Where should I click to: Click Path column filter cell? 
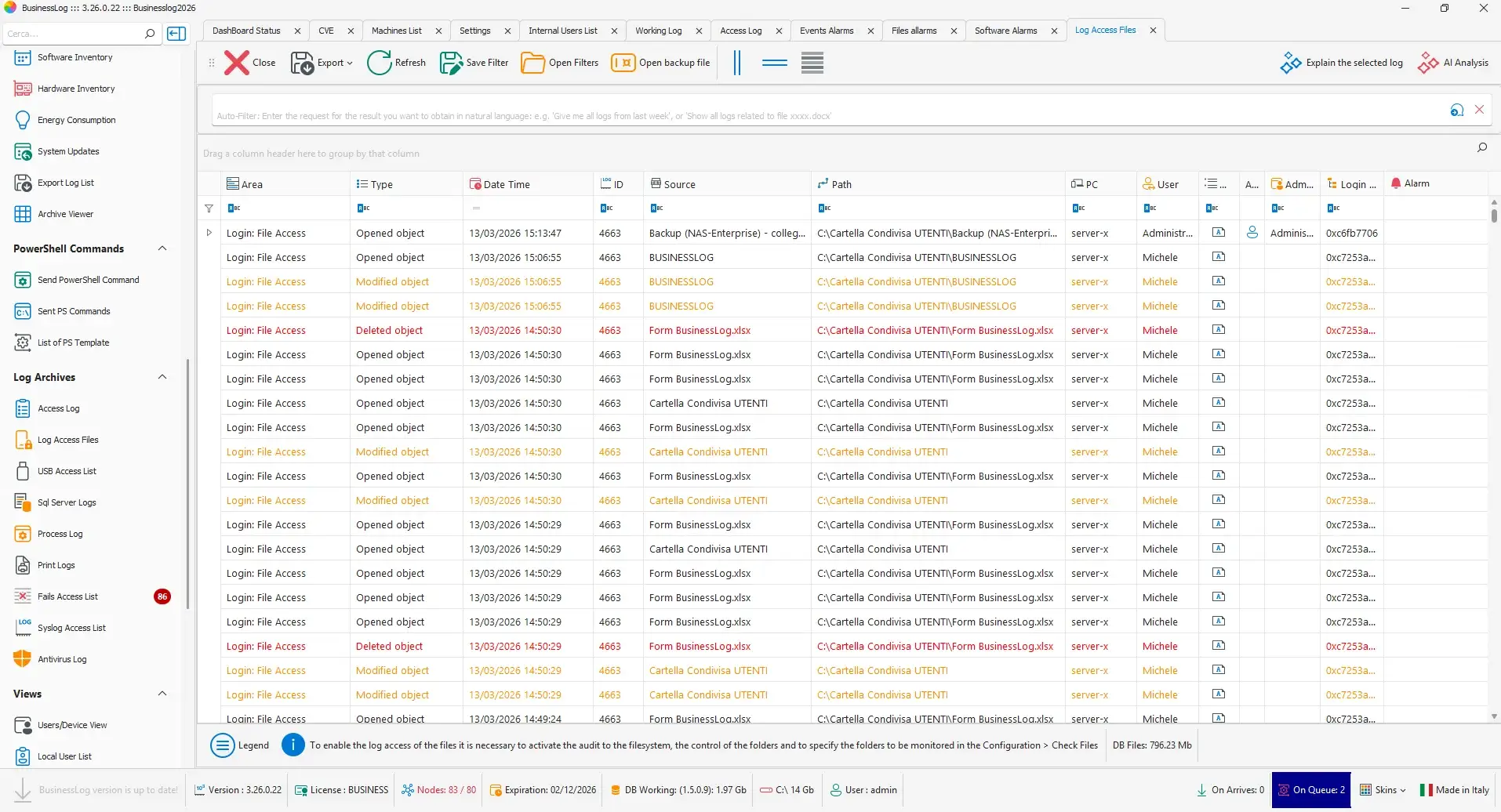[x=938, y=208]
